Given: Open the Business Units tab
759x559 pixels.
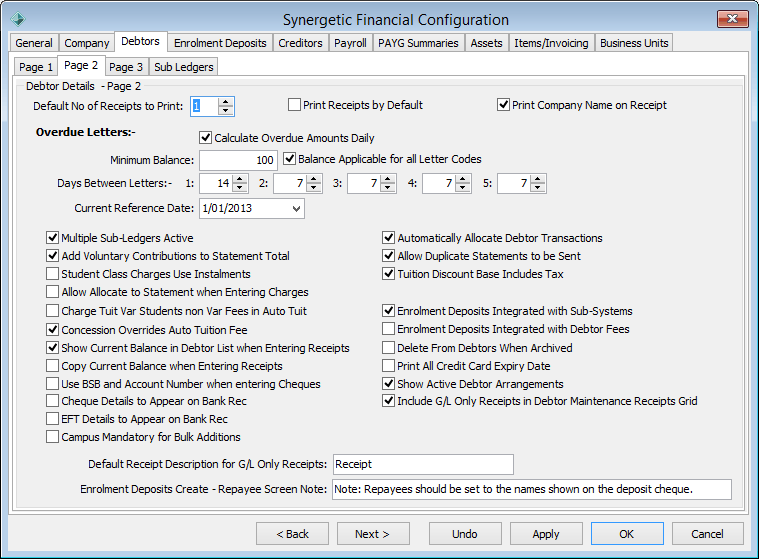Looking at the screenshot, I should pyautogui.click(x=634, y=43).
